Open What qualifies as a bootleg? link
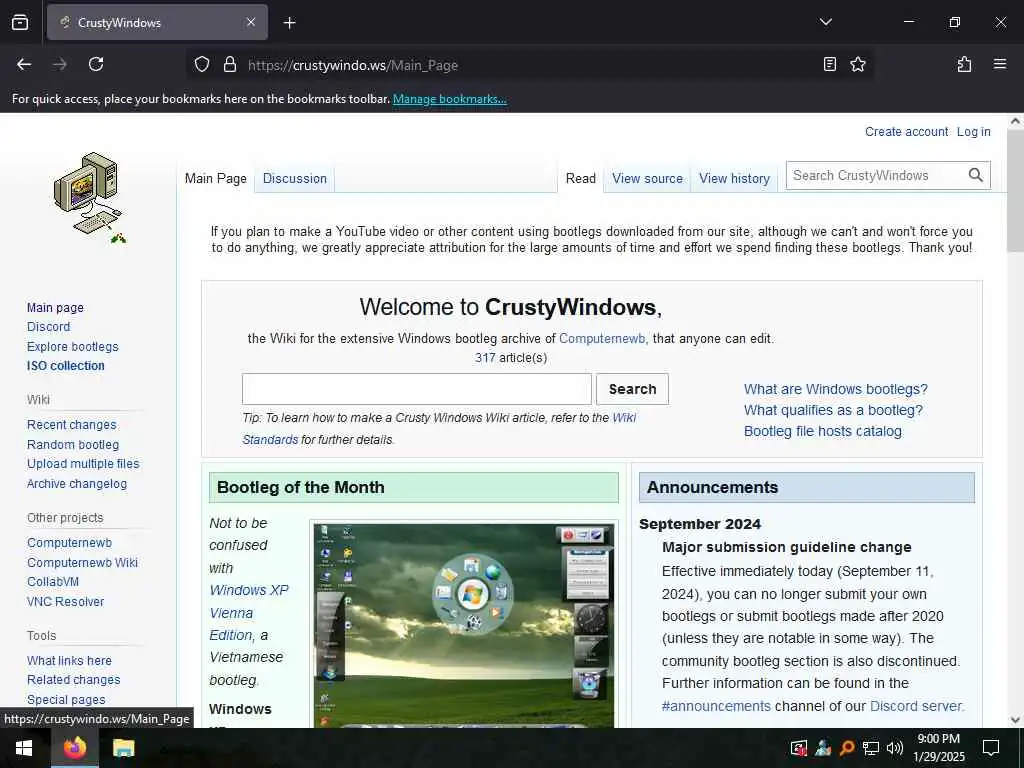This screenshot has width=1024, height=768. click(833, 410)
